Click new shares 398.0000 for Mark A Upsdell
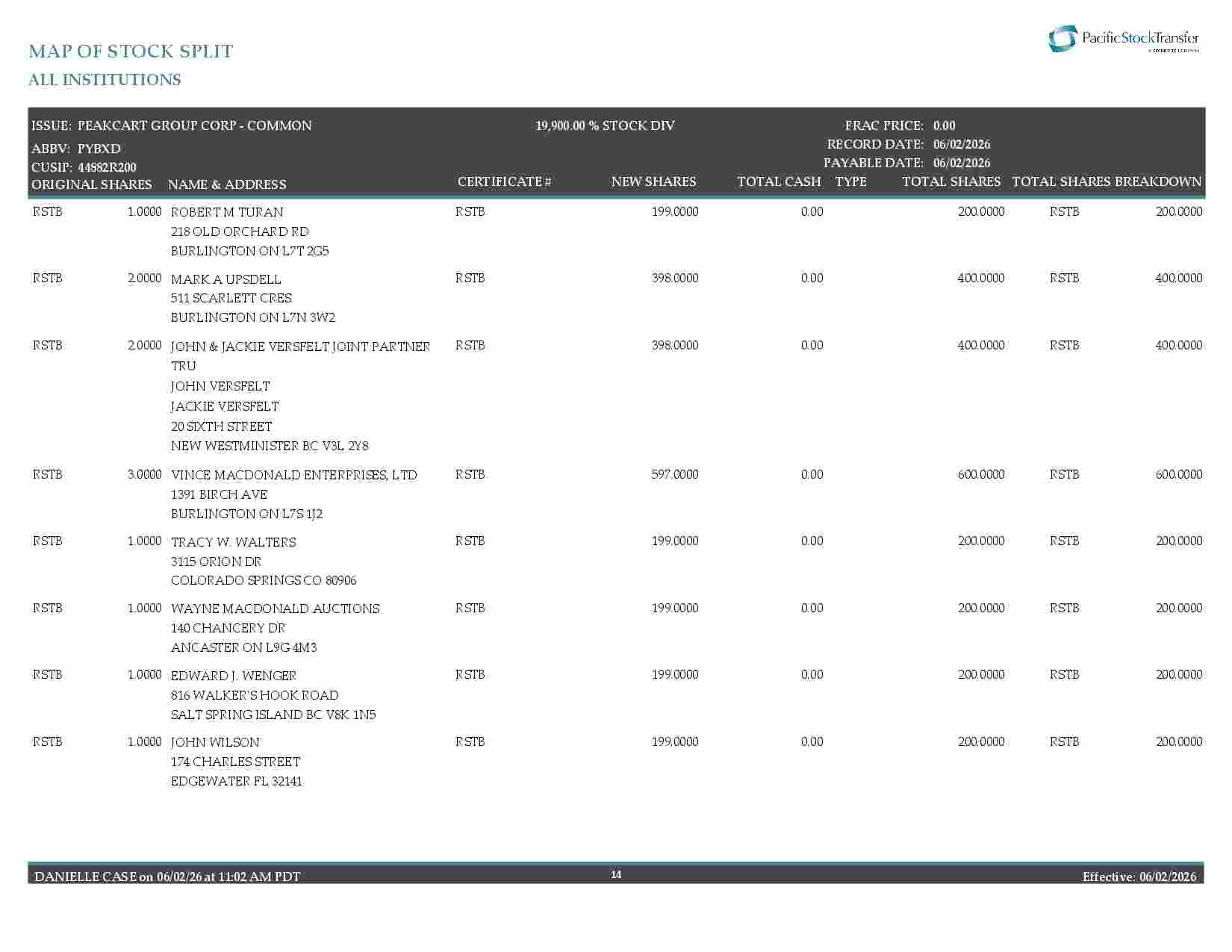The image size is (1232, 952). tap(675, 278)
